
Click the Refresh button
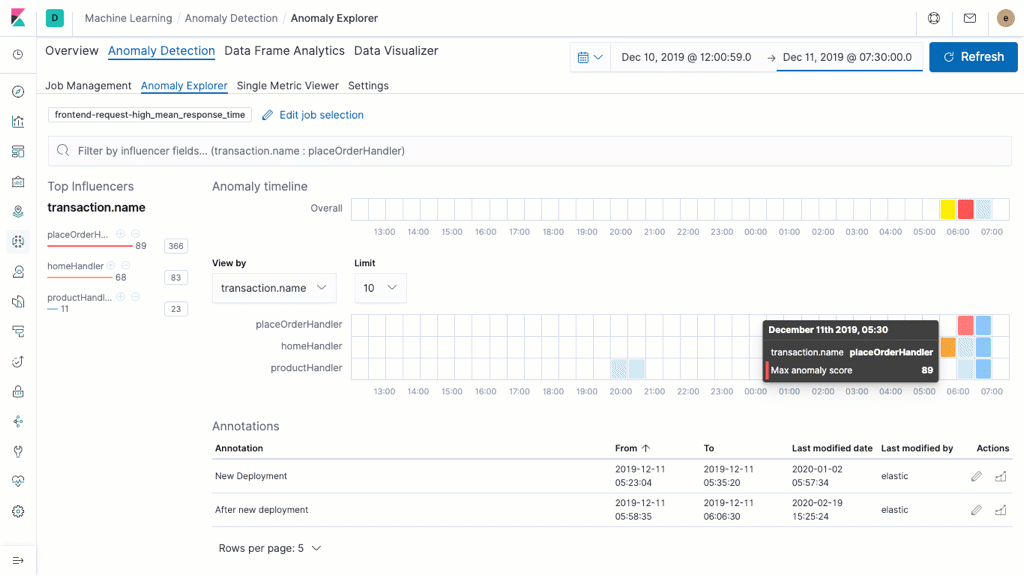point(972,57)
